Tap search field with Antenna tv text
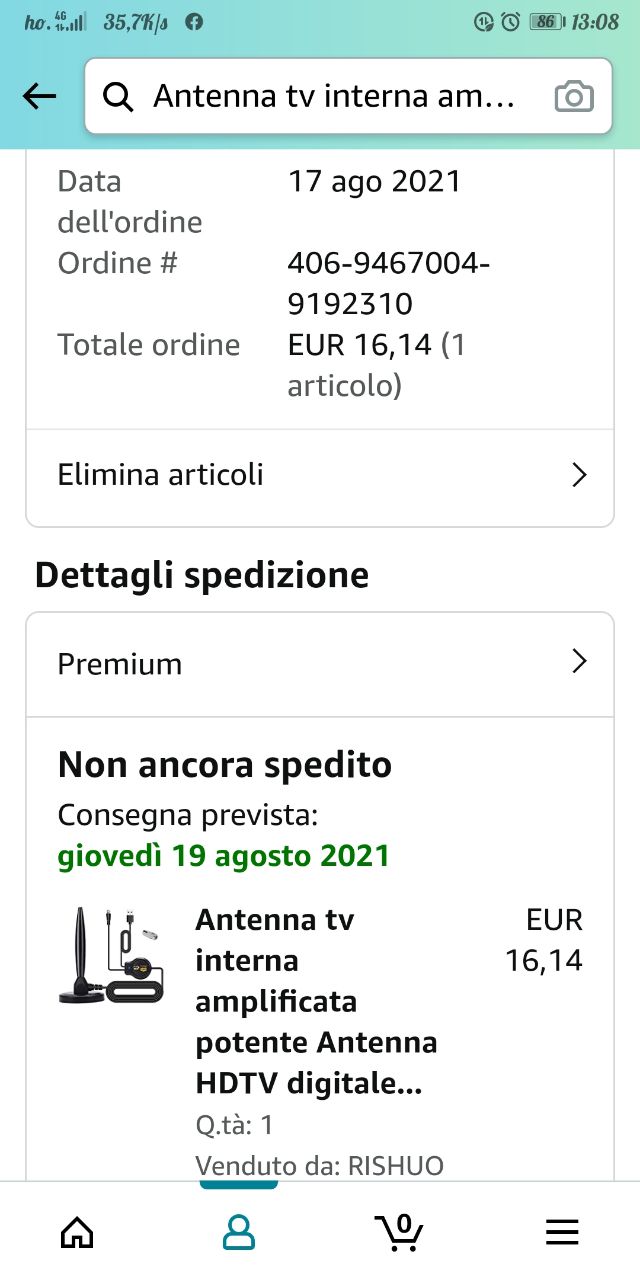640x1280 pixels. 333,97
